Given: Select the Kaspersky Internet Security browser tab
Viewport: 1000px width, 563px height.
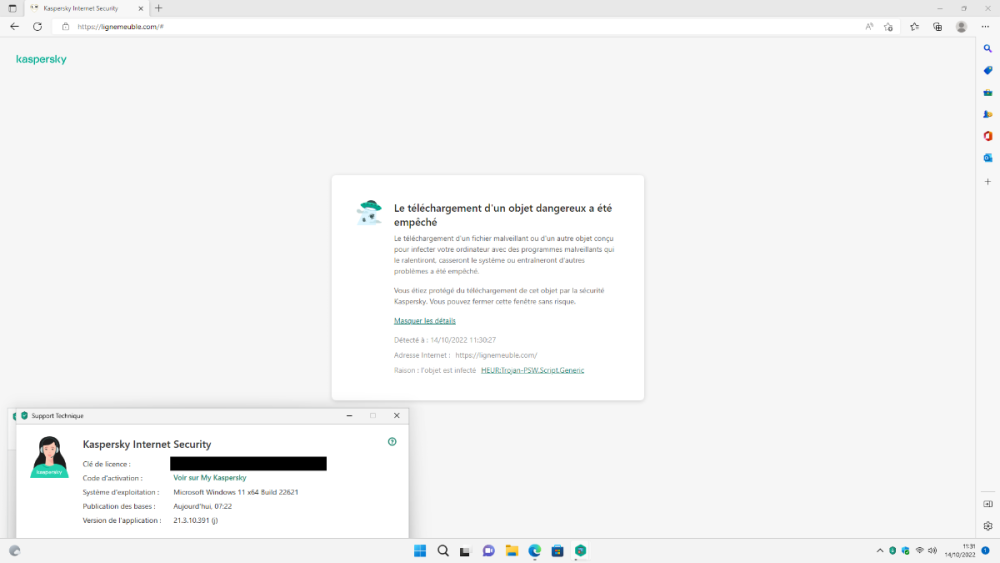Looking at the screenshot, I should [x=86, y=8].
